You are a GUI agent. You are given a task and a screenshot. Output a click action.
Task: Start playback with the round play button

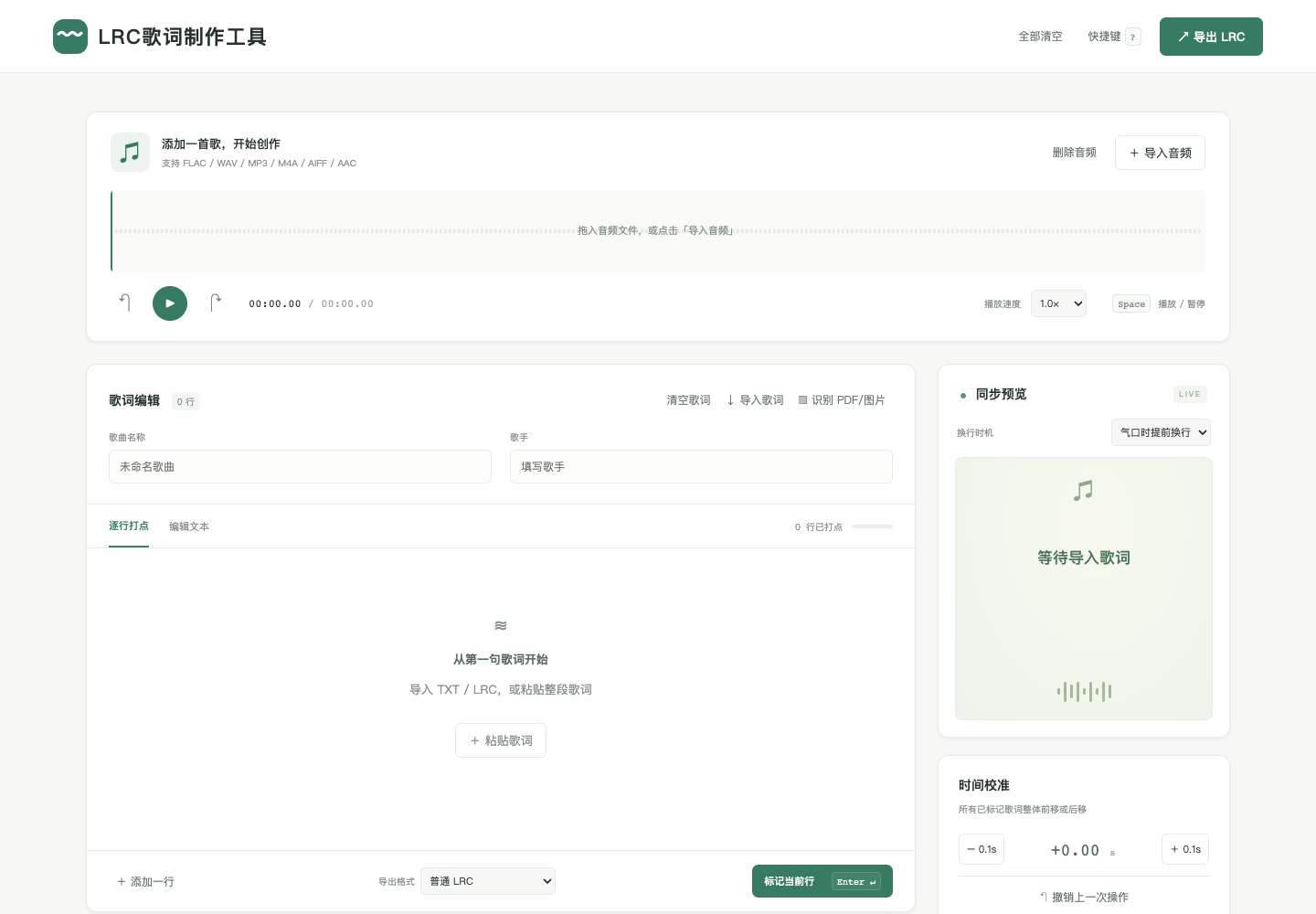(x=170, y=303)
